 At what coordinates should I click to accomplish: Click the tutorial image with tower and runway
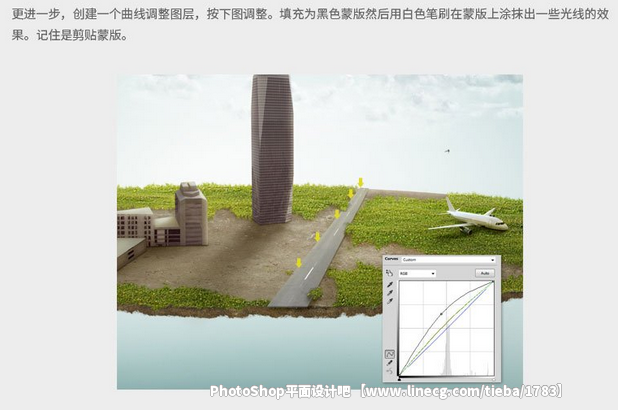[320, 232]
